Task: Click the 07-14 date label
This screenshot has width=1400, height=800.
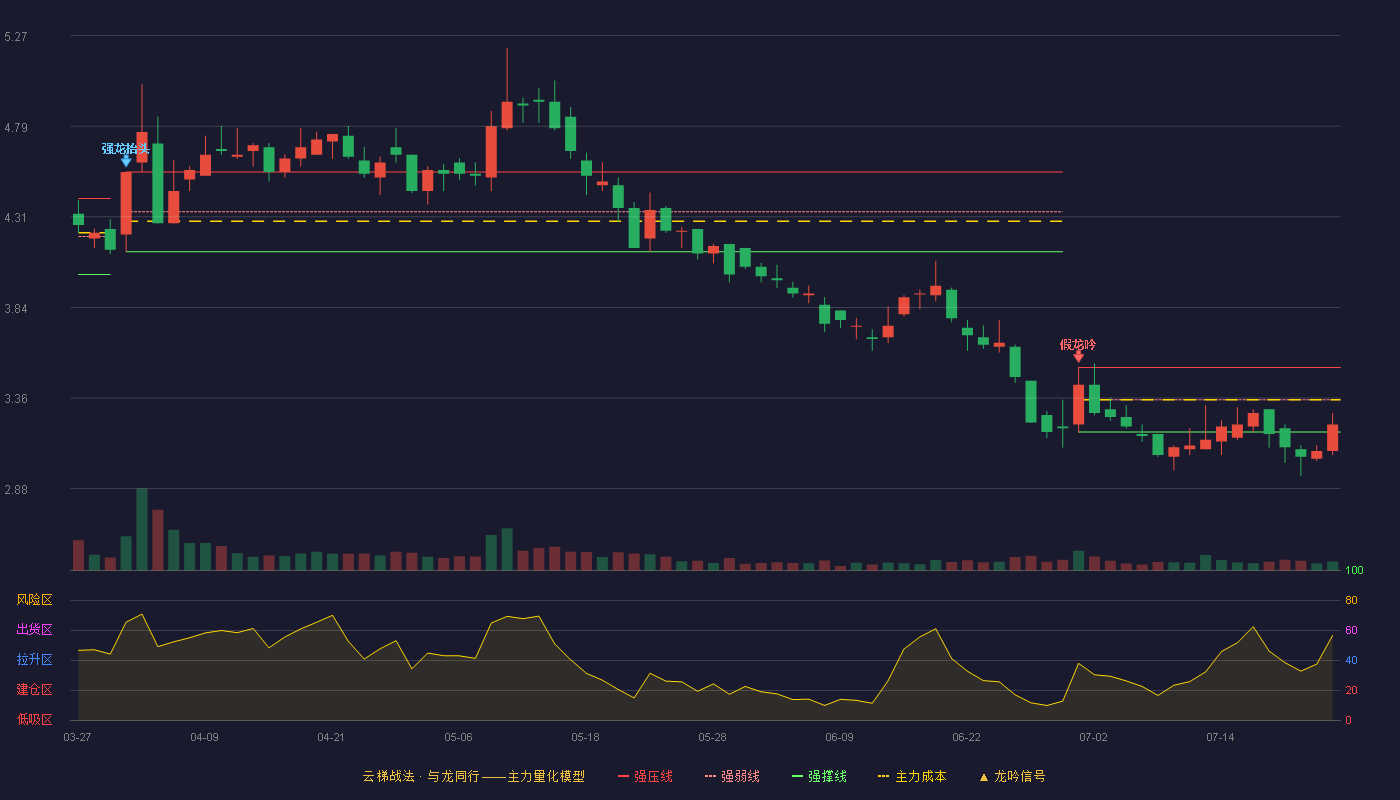Action: (x=1220, y=737)
